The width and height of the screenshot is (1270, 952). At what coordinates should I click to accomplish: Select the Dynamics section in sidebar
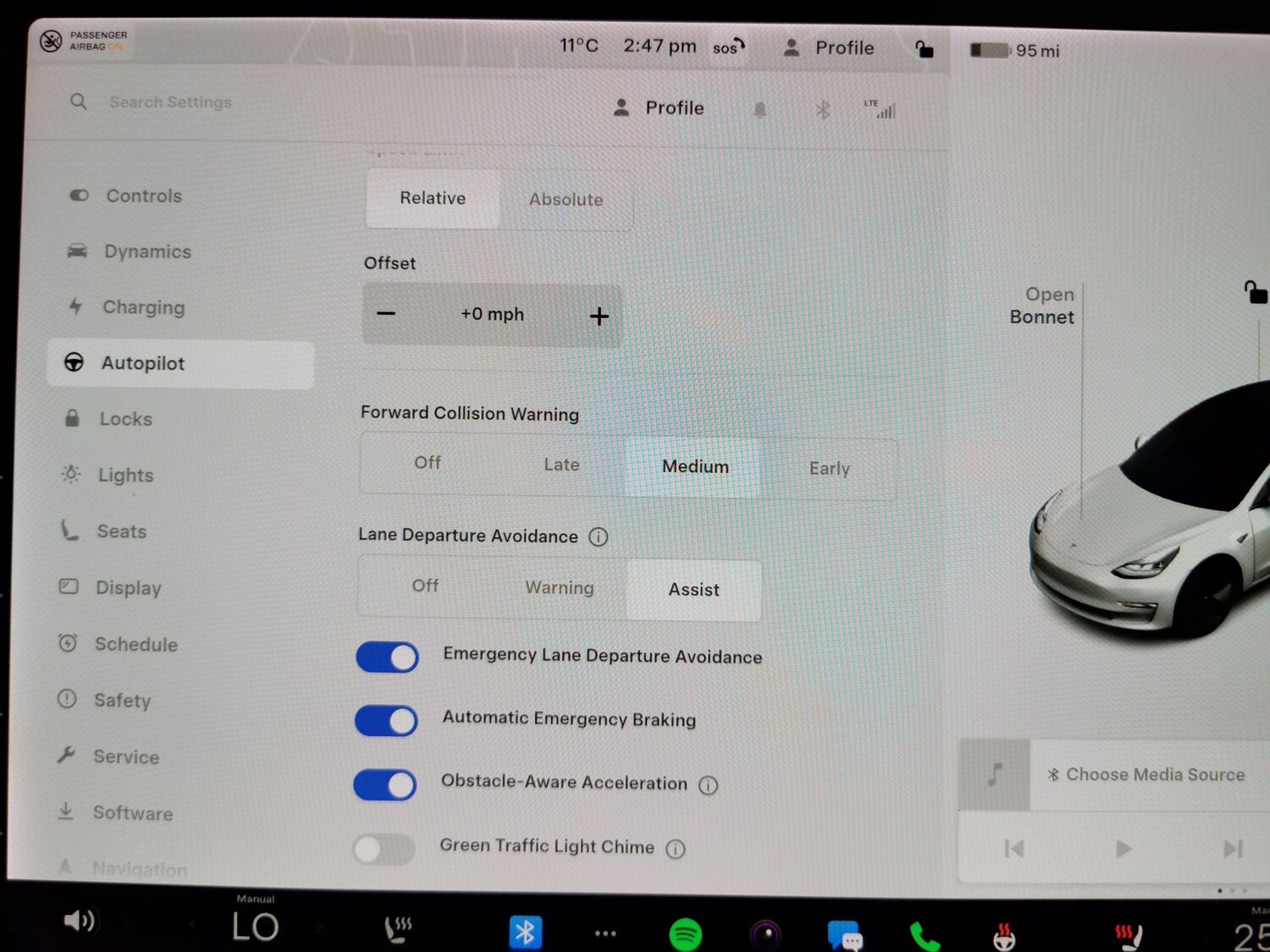tap(146, 251)
